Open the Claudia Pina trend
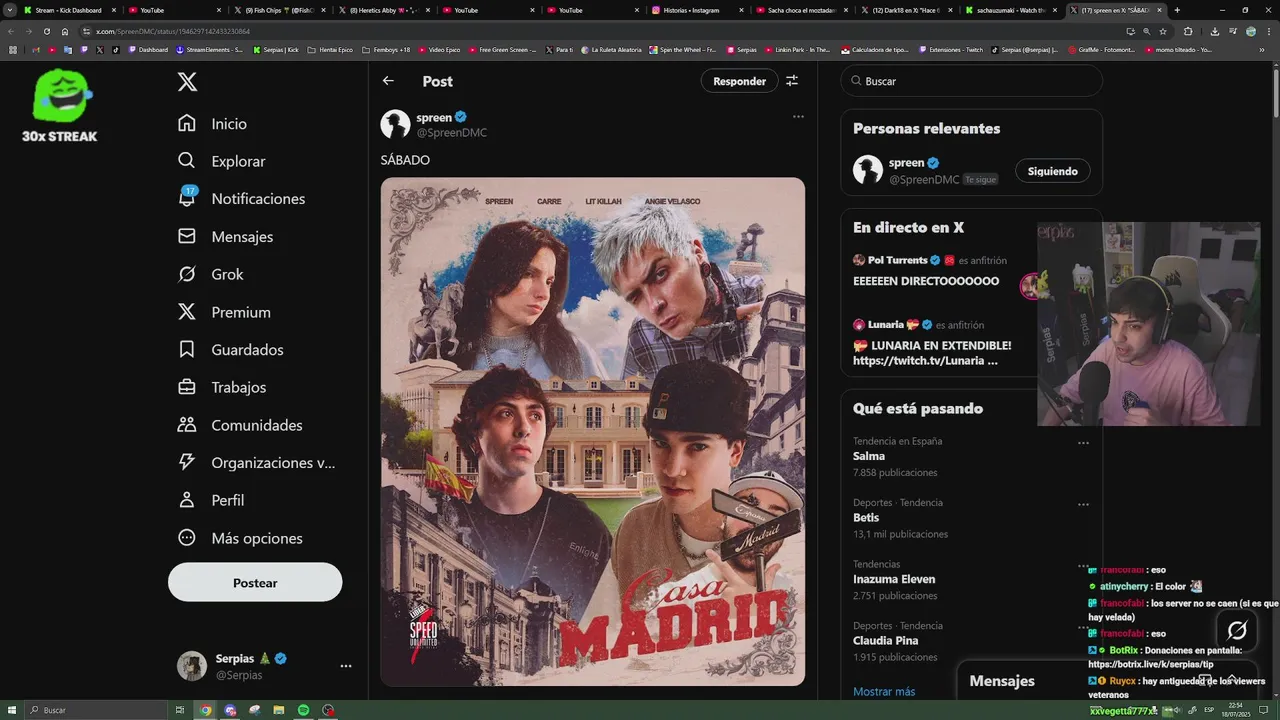Screen dimensions: 1280x720 pos(885,641)
